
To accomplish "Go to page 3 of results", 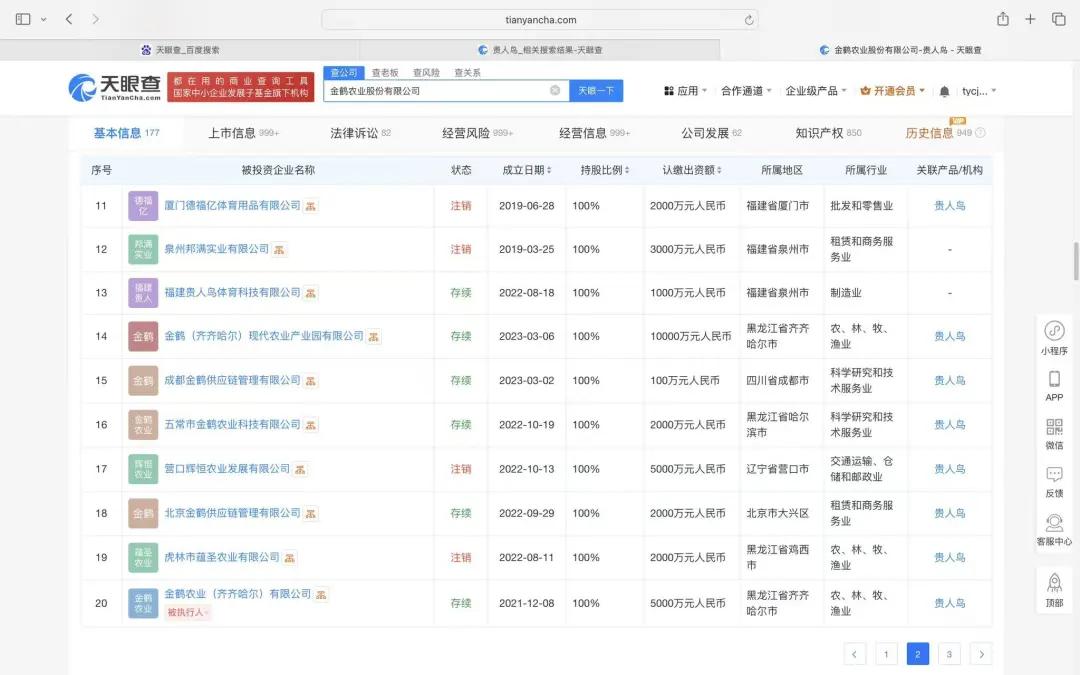I will coord(949,654).
